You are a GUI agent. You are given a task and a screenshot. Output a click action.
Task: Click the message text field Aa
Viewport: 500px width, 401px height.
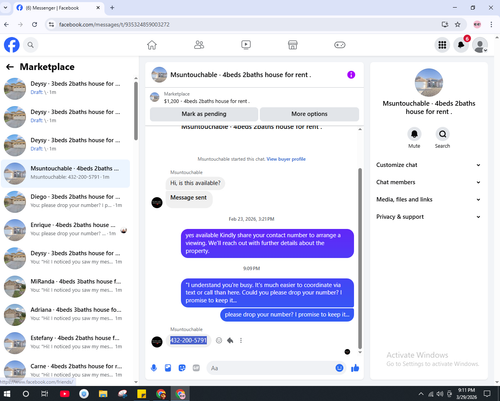[x=270, y=368]
